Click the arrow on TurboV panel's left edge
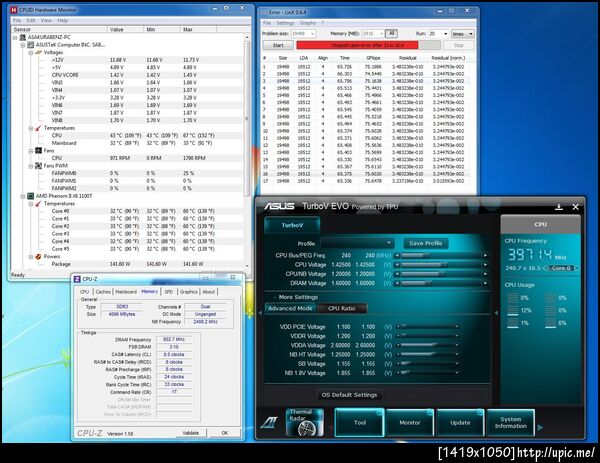The width and height of the screenshot is (600, 463). tap(261, 313)
